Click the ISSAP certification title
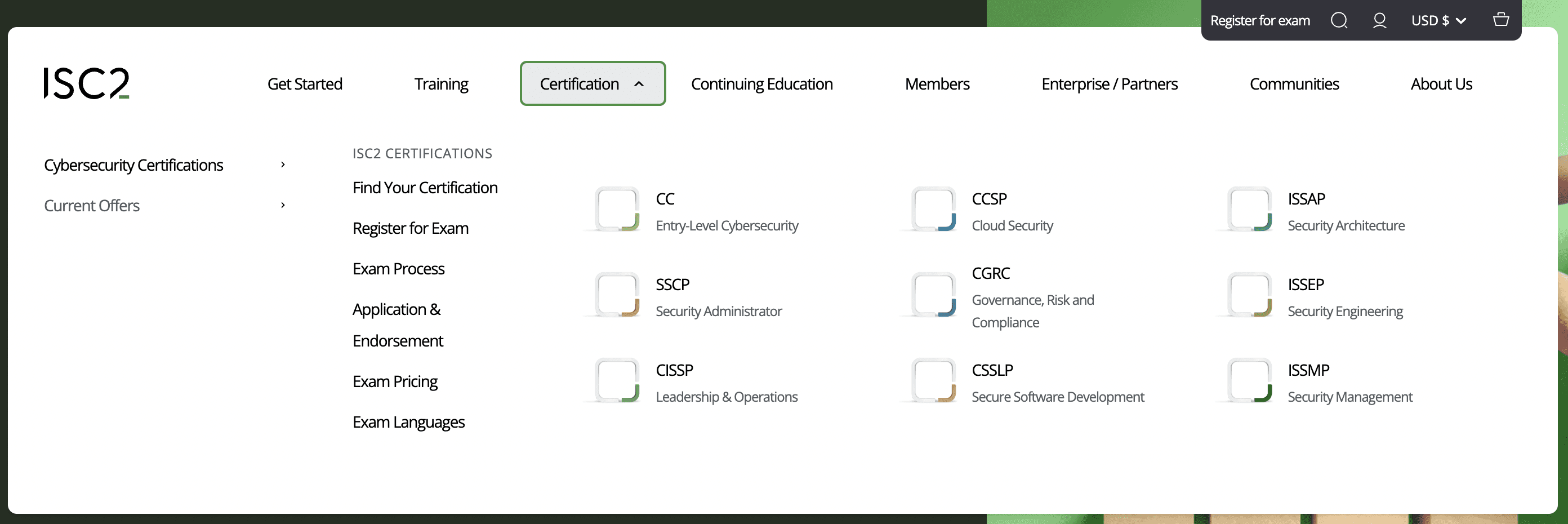Image resolution: width=1568 pixels, height=524 pixels. [1306, 199]
